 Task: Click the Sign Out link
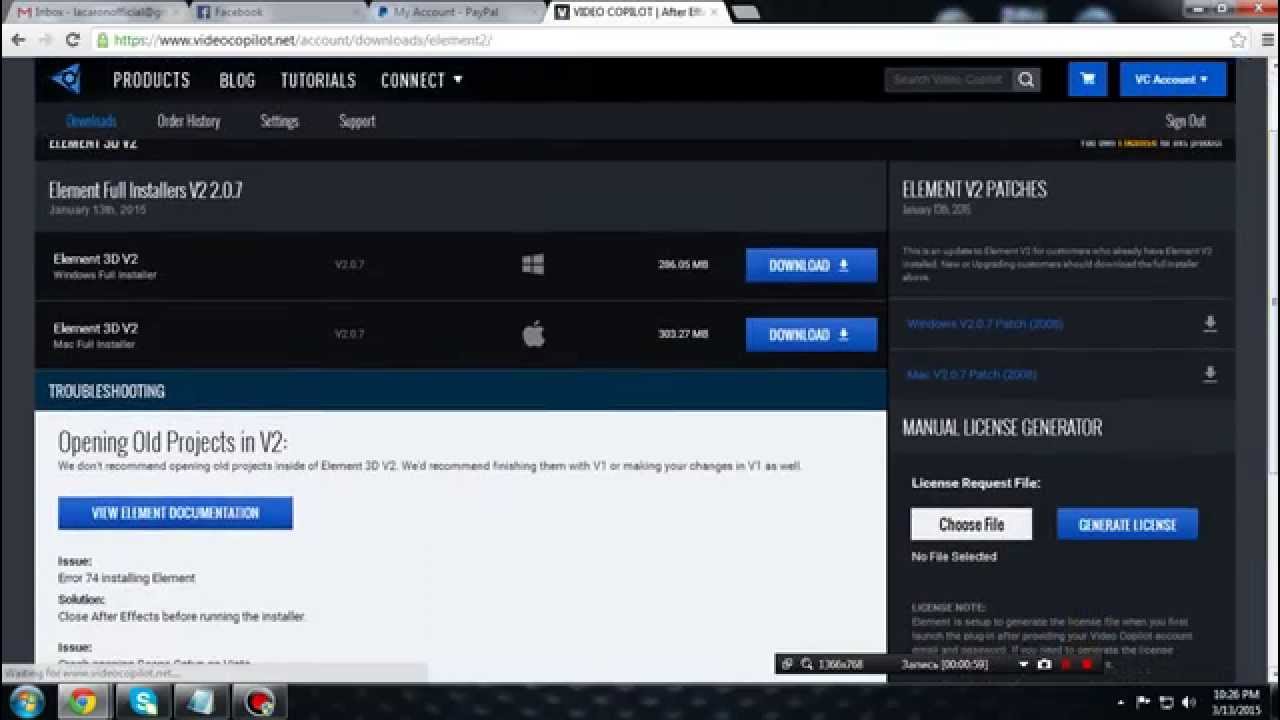pos(1185,121)
